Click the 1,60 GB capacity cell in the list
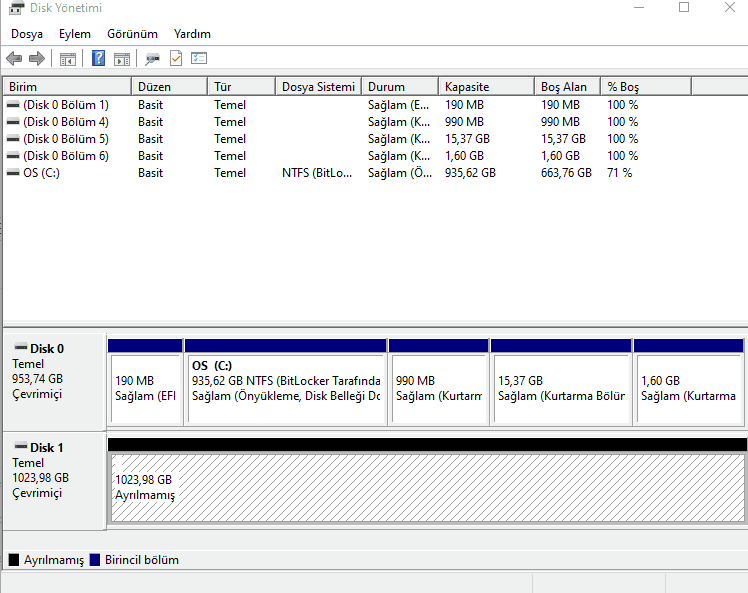 pyautogui.click(x=464, y=156)
